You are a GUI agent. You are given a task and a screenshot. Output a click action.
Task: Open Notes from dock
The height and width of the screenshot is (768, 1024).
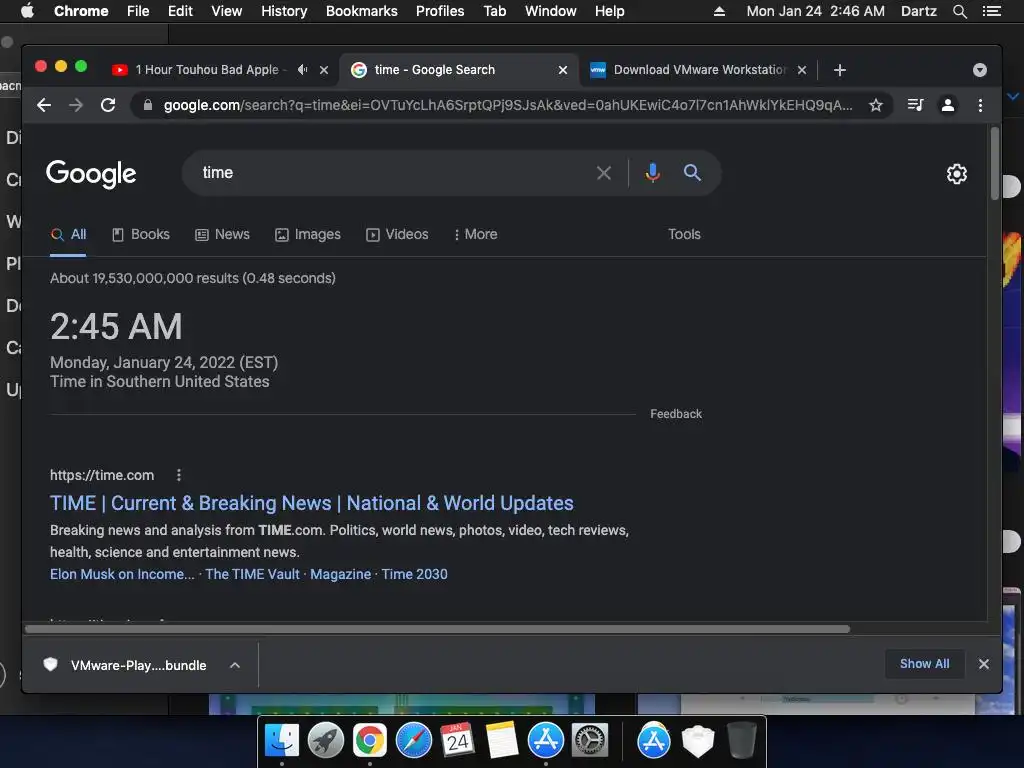click(502, 741)
